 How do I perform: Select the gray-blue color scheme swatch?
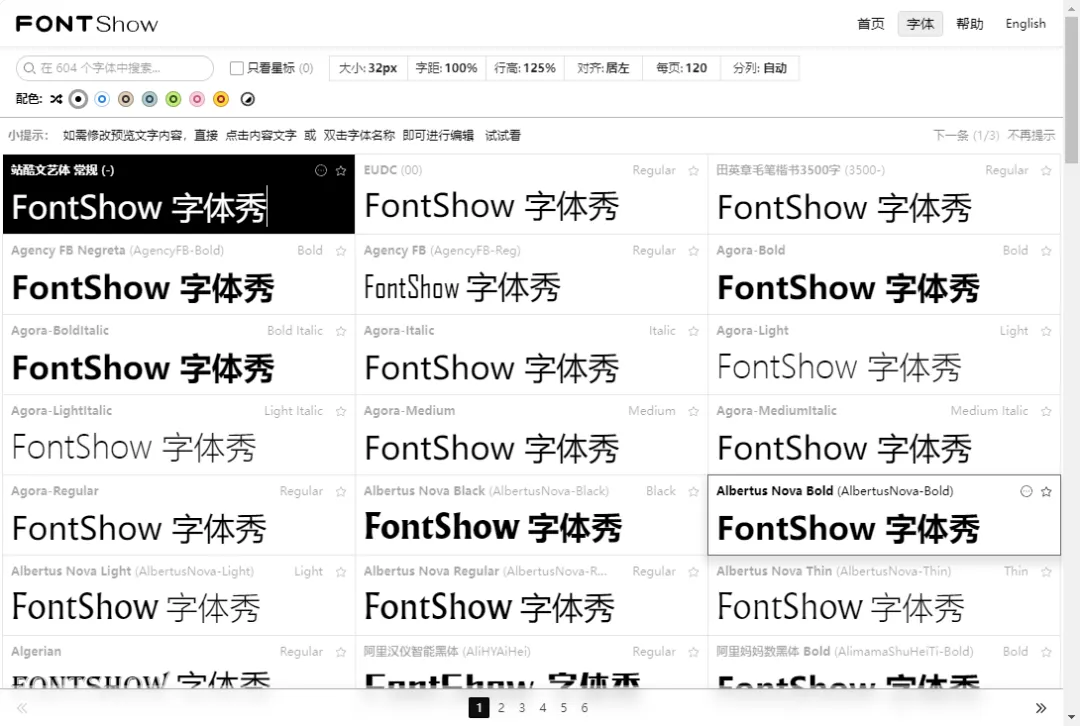[149, 99]
